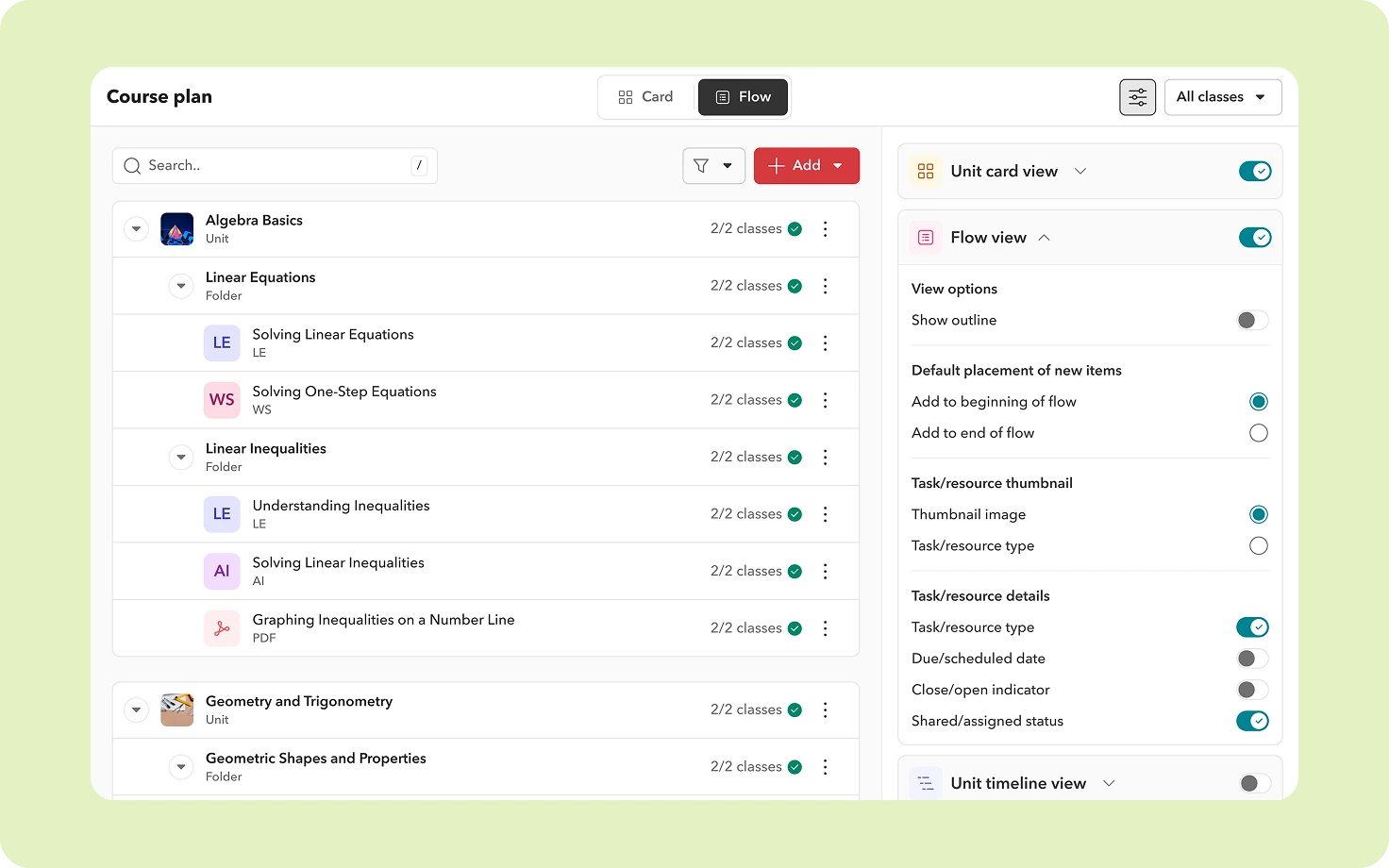The width and height of the screenshot is (1389, 868).
Task: Collapse the Algebra Basics unit
Action: point(137,229)
